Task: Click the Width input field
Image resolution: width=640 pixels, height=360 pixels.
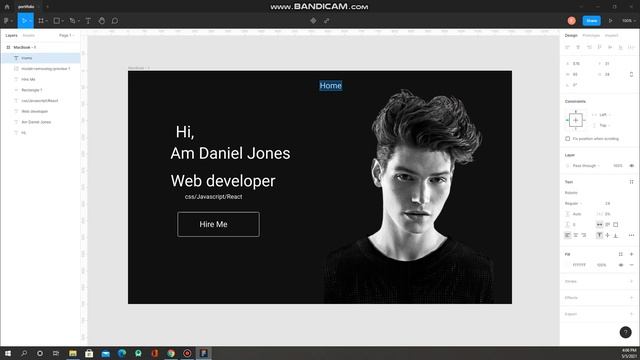Action: [579, 74]
